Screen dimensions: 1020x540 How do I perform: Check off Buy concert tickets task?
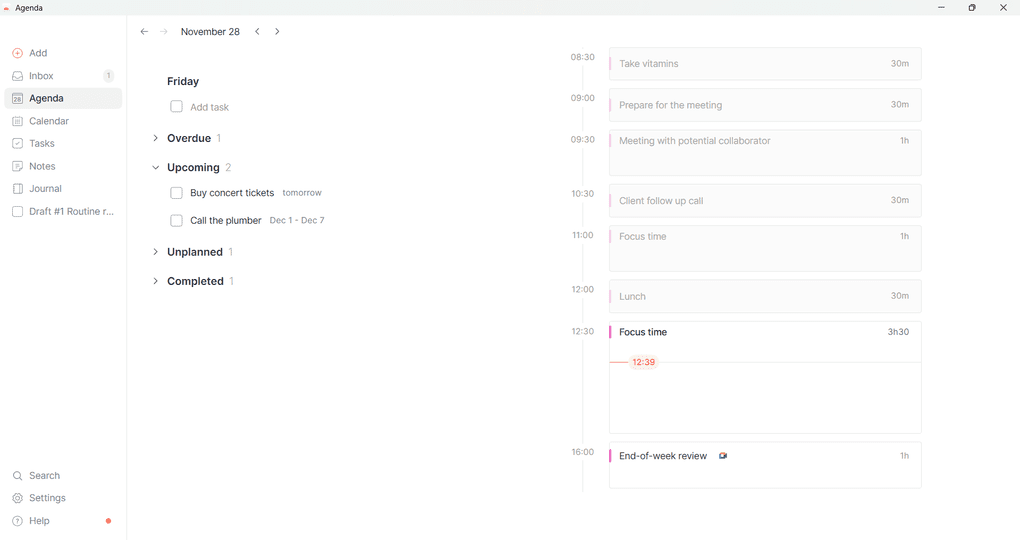176,193
